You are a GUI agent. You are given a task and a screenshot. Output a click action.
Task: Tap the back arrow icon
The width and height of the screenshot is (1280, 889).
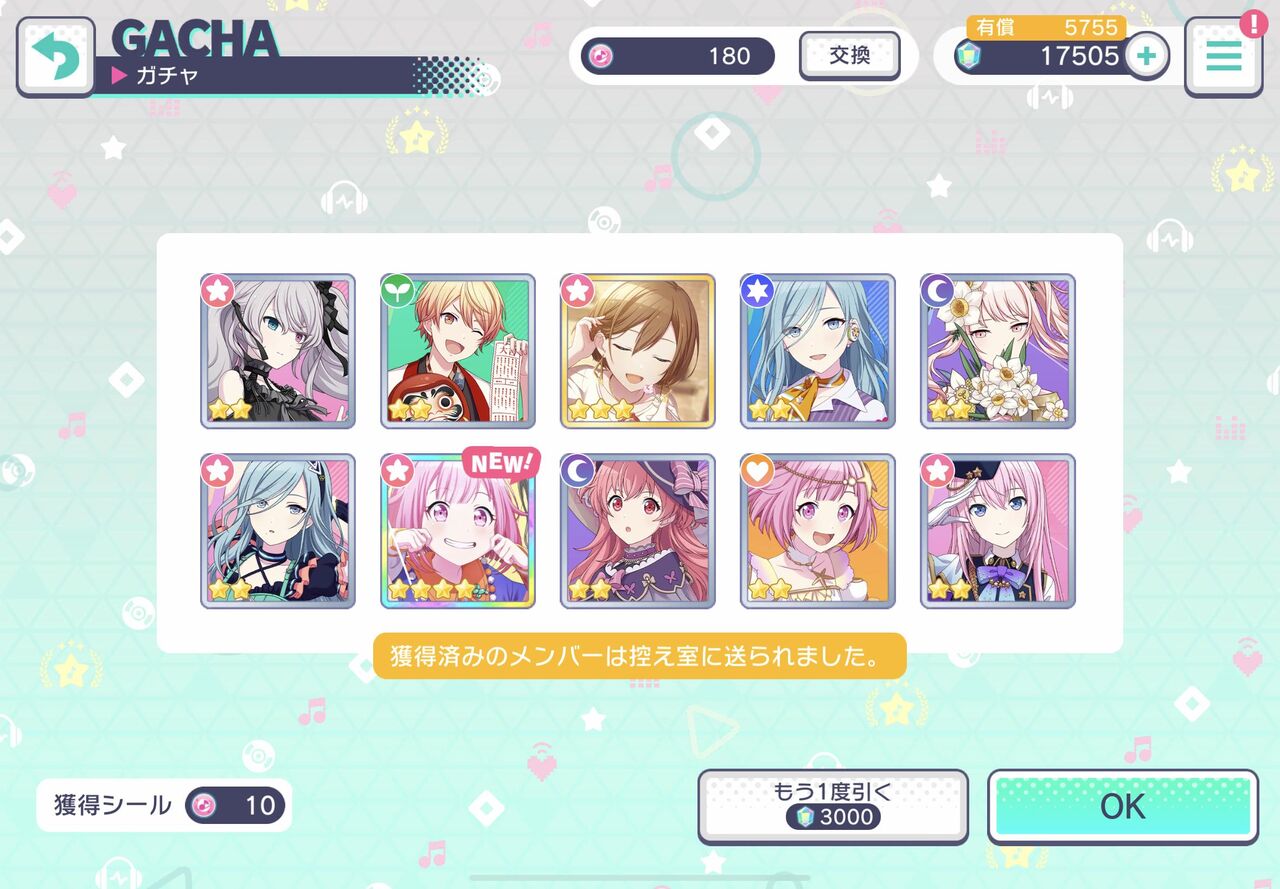[x=56, y=56]
